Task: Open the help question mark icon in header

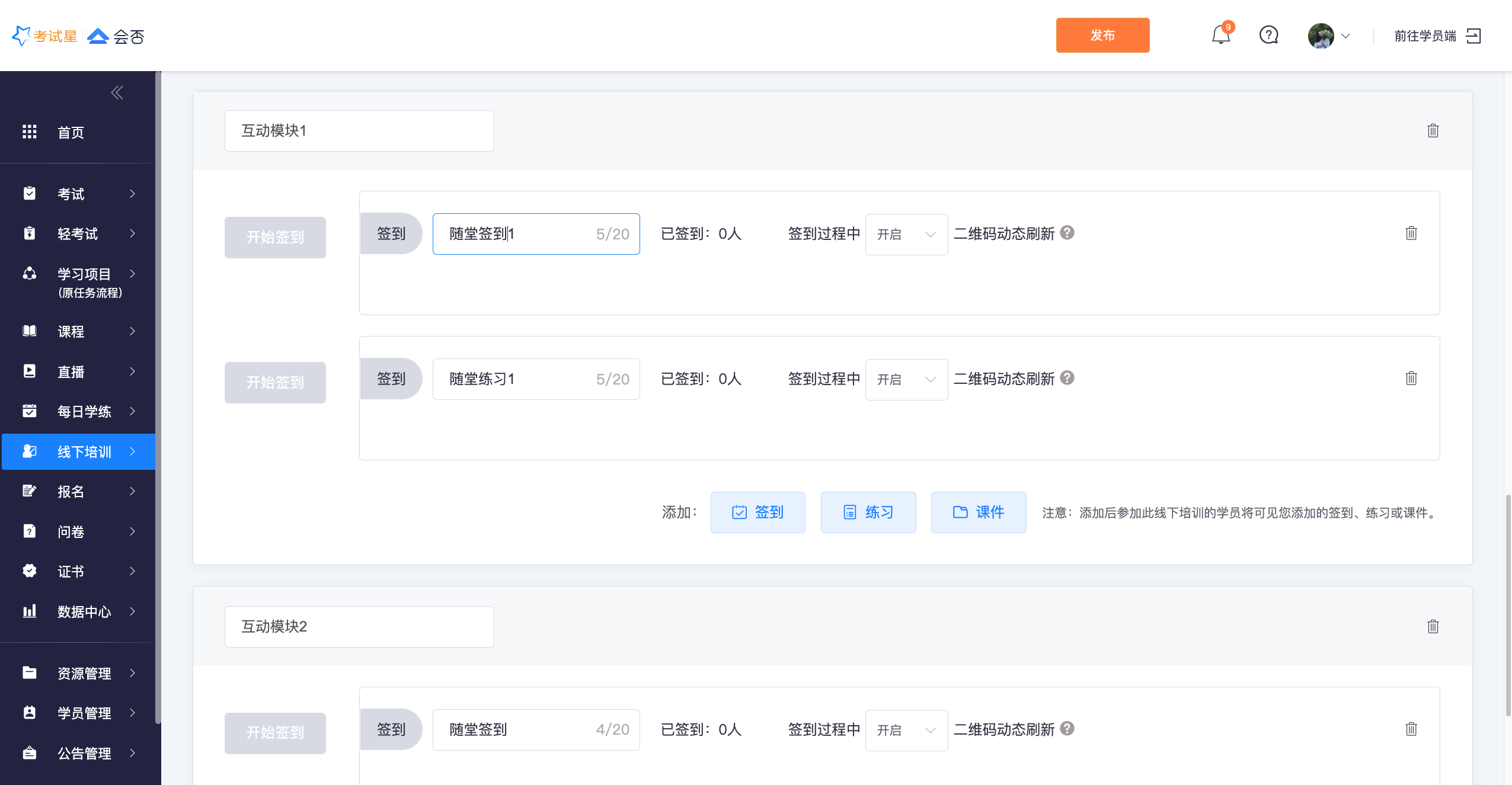Action: (x=1268, y=36)
